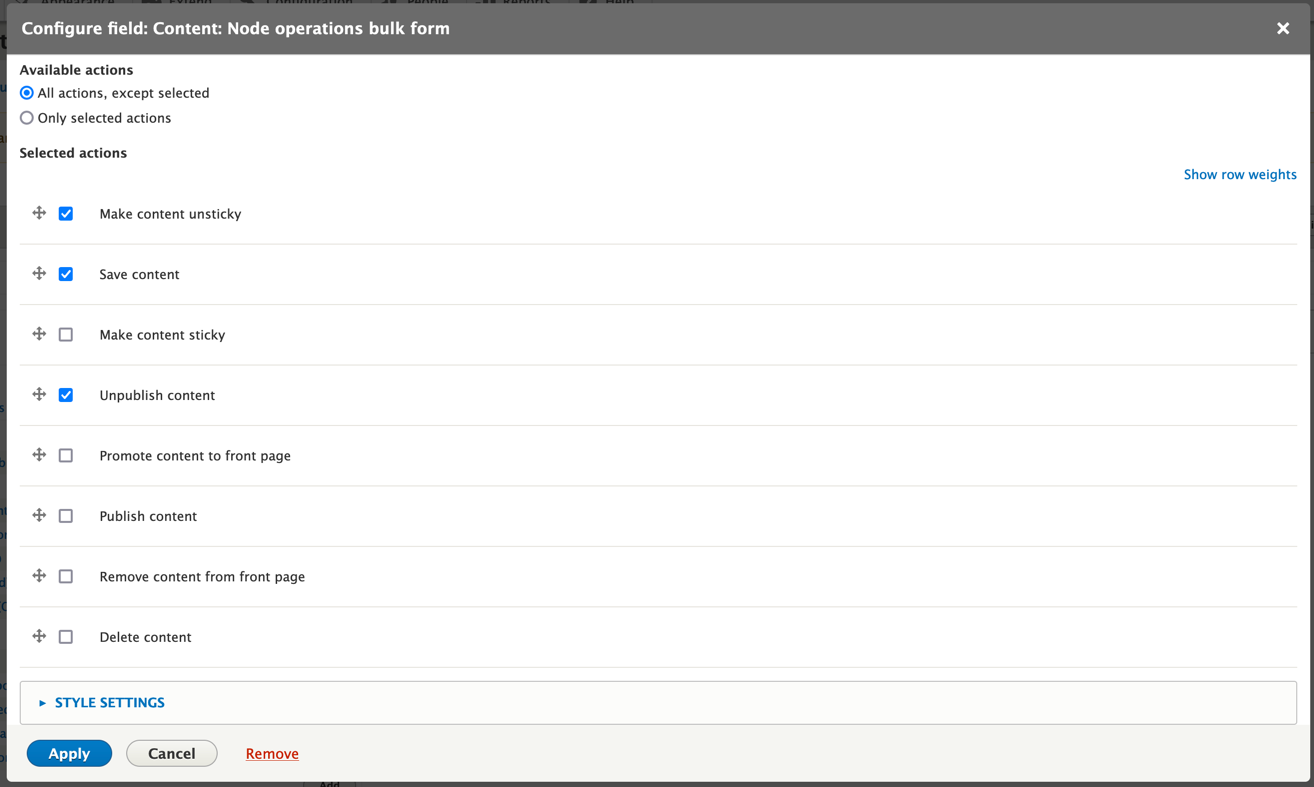Click the Apply button
Screen dimensions: 1314x787
(69, 753)
